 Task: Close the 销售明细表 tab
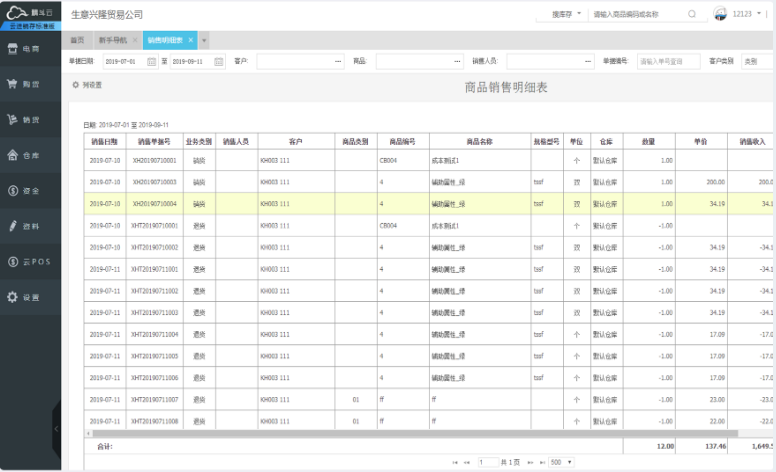(x=191, y=40)
